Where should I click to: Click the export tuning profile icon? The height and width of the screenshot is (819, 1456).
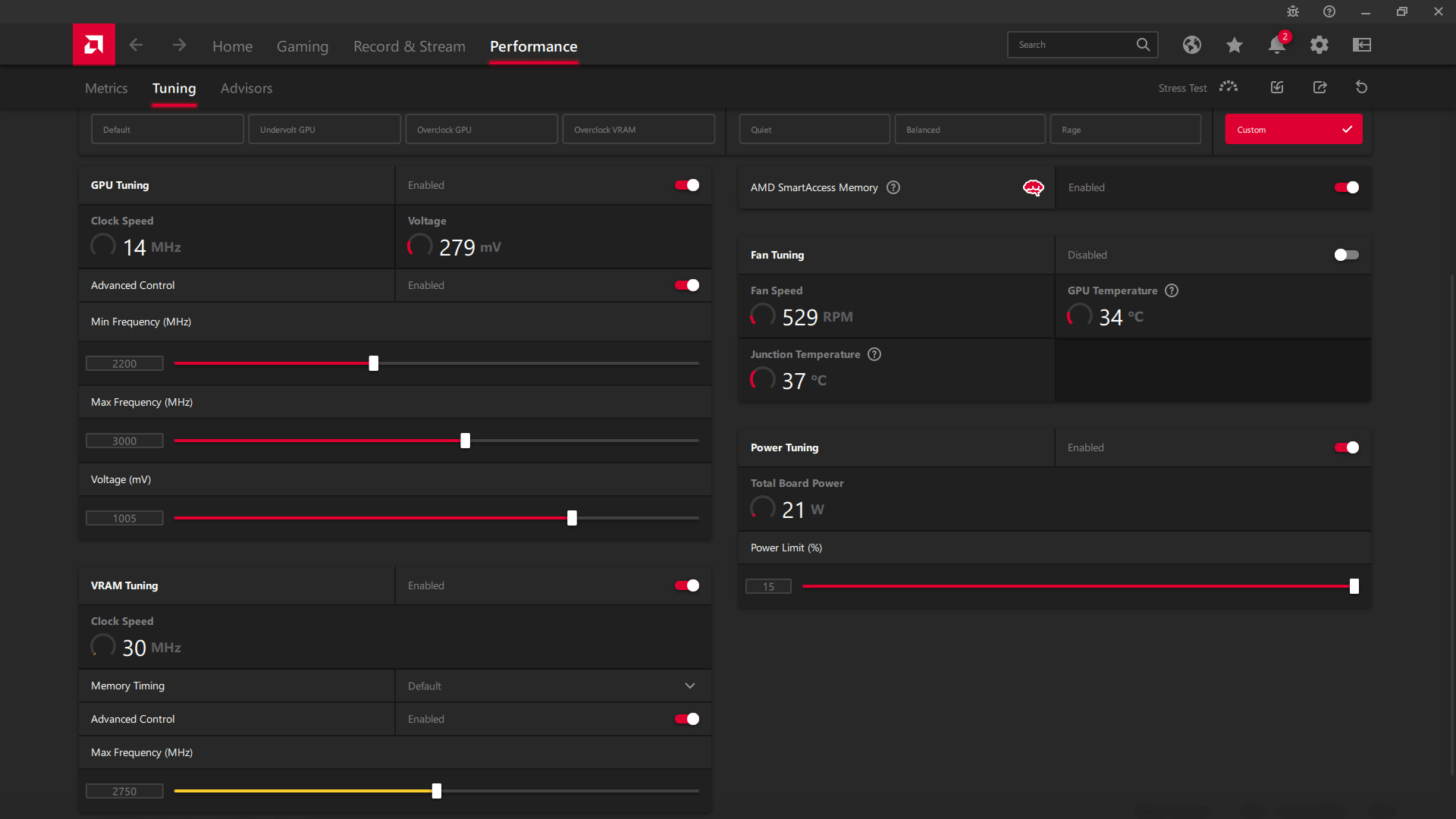pyautogui.click(x=1320, y=87)
